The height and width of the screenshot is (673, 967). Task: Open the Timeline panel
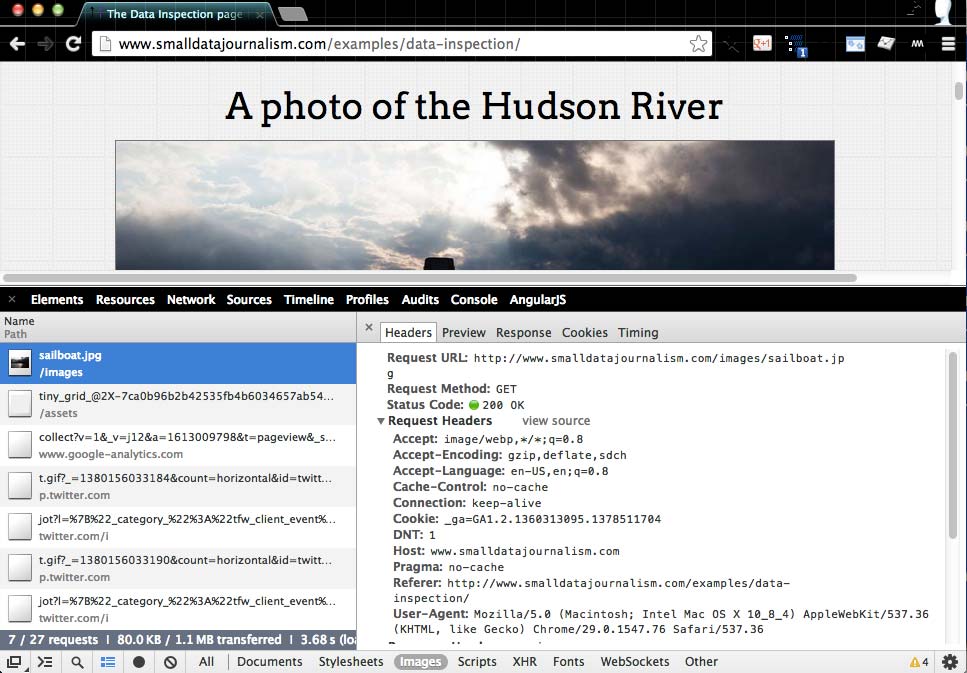(309, 300)
